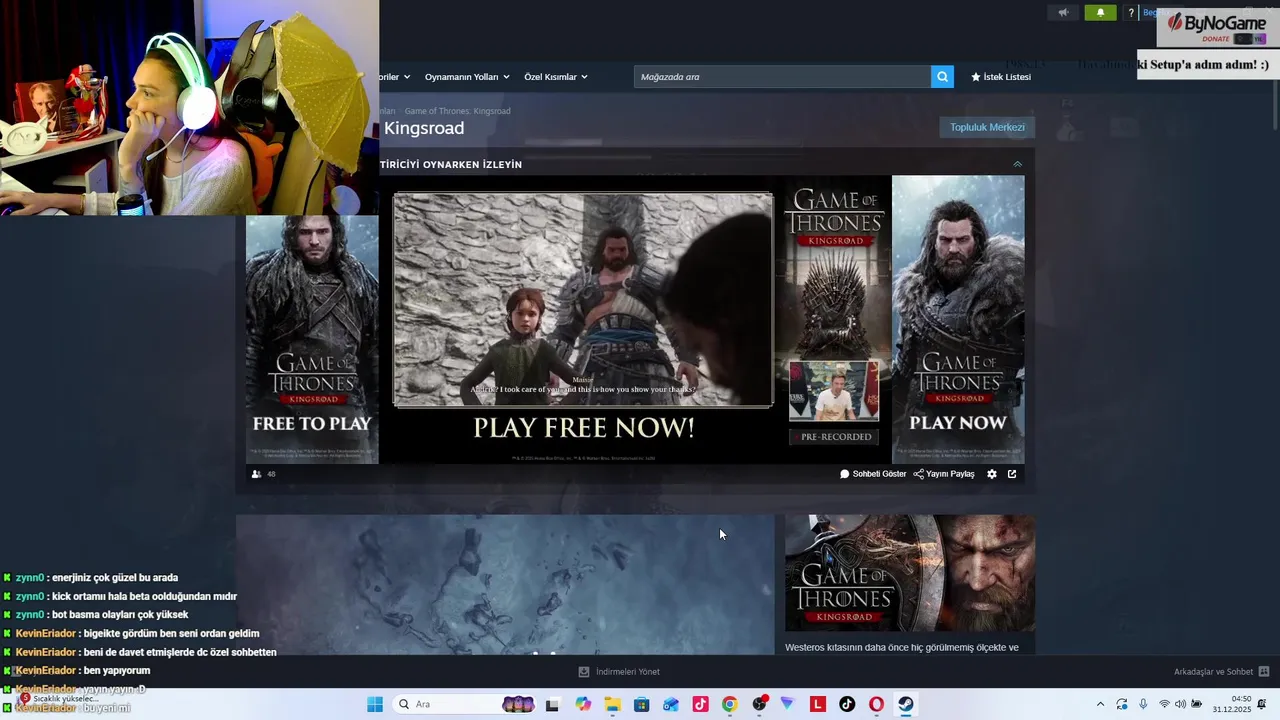Switch to Steam on the taskbar
This screenshot has width=1280, height=720.
click(x=905, y=704)
